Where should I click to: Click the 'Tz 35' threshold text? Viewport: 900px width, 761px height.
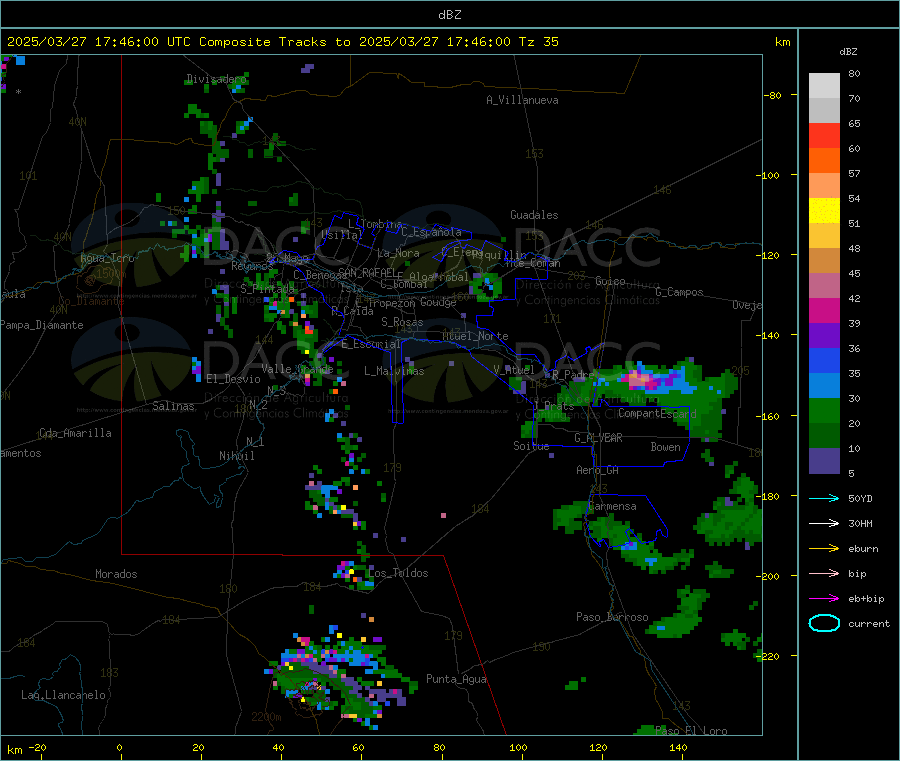click(538, 42)
